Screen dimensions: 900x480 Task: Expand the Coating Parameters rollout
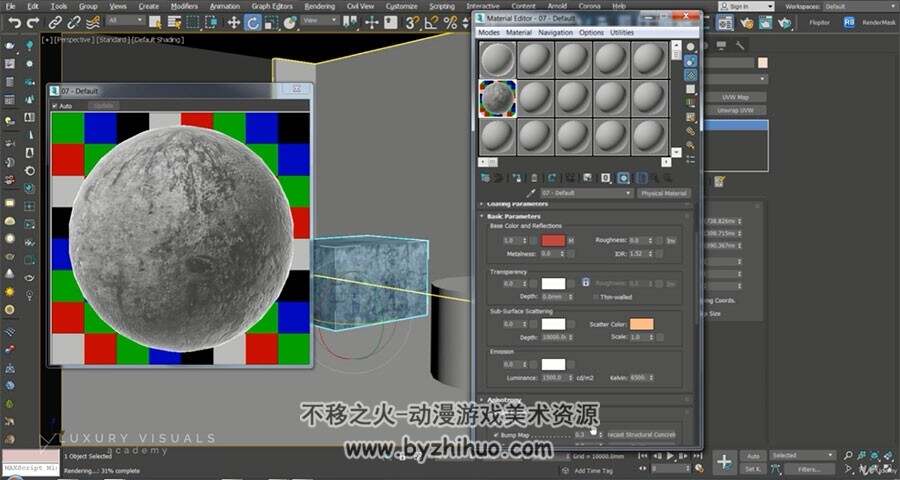coord(517,204)
